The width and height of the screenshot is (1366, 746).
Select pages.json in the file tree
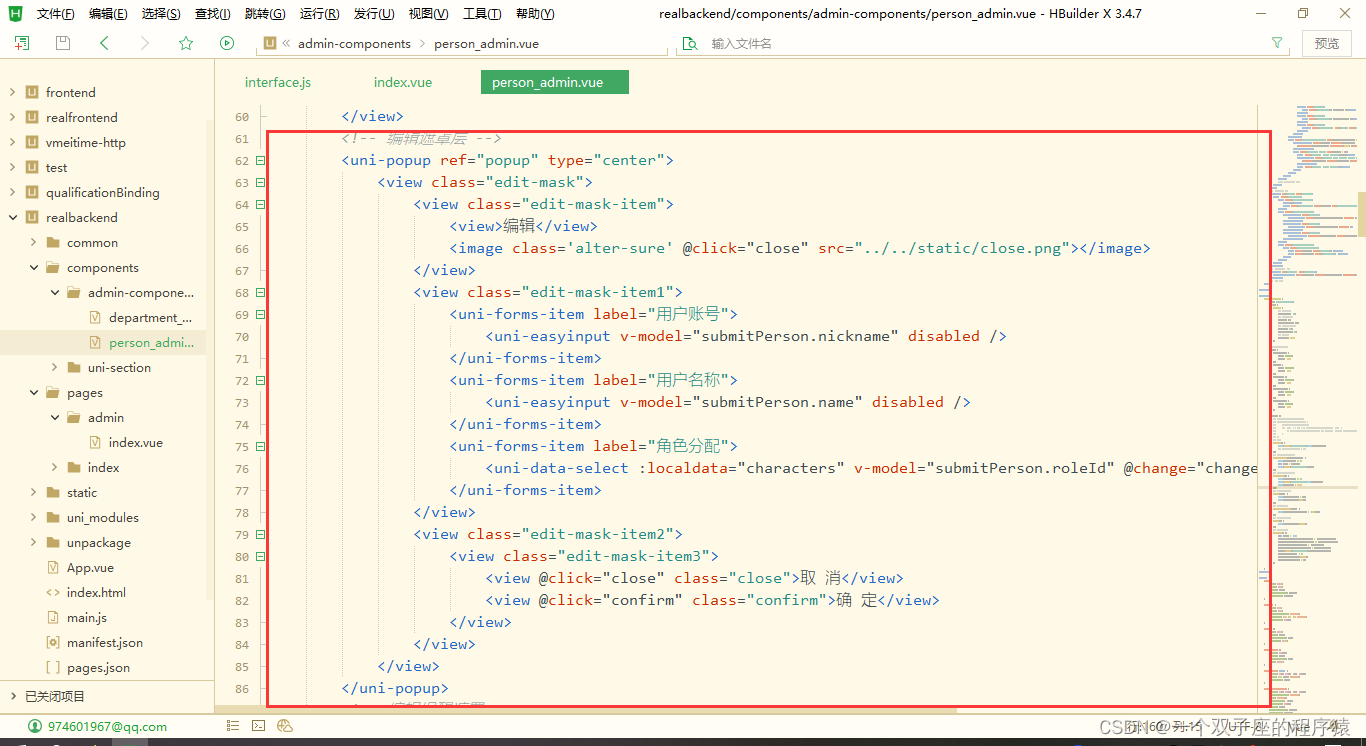(98, 667)
